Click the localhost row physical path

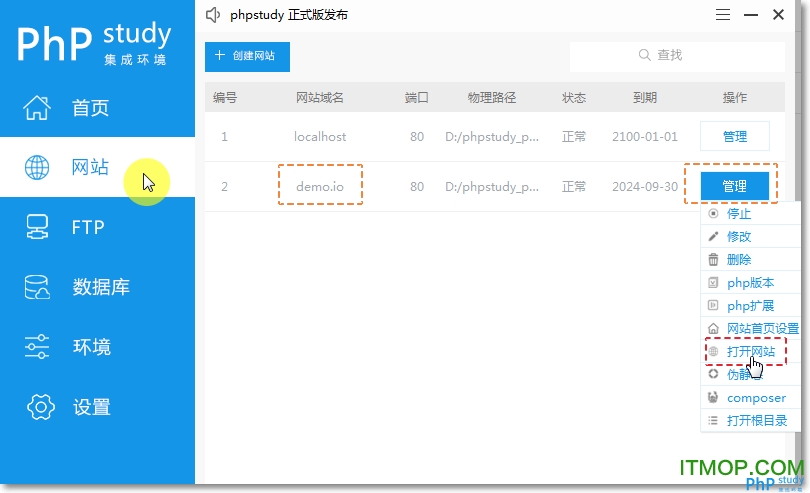(x=492, y=136)
